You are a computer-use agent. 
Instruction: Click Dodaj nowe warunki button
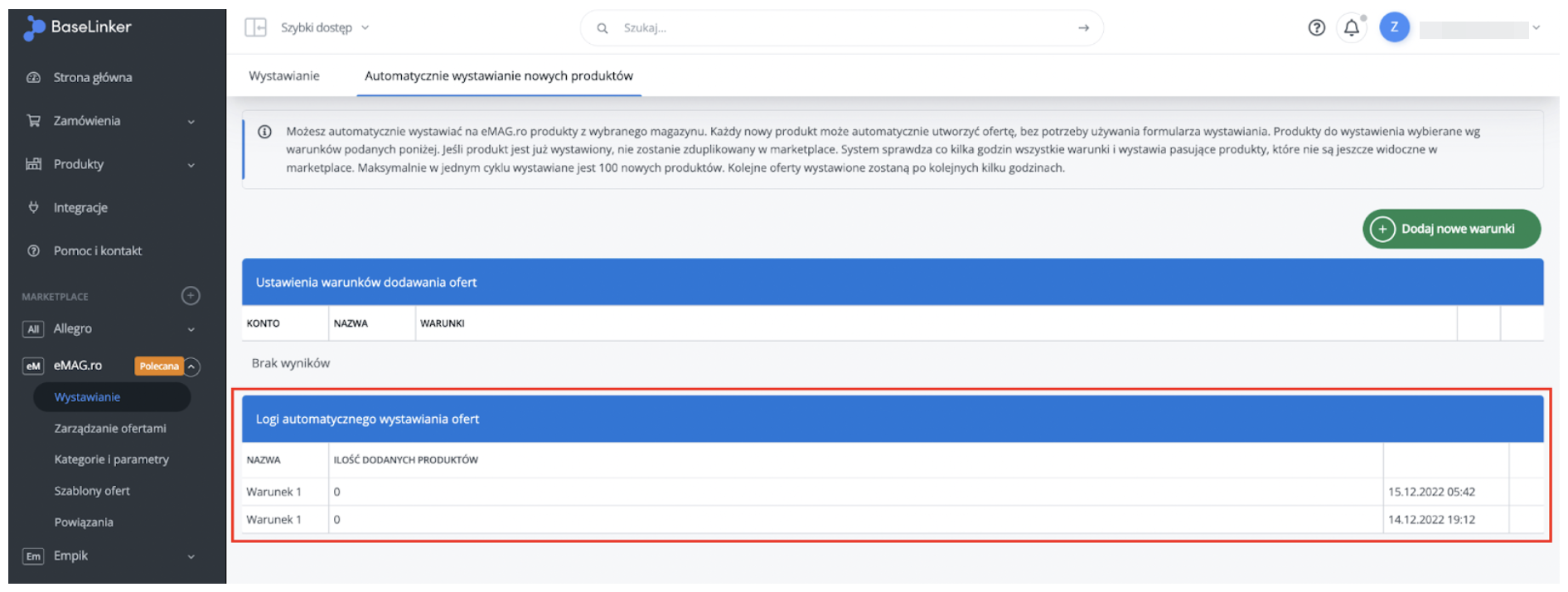tap(1452, 229)
